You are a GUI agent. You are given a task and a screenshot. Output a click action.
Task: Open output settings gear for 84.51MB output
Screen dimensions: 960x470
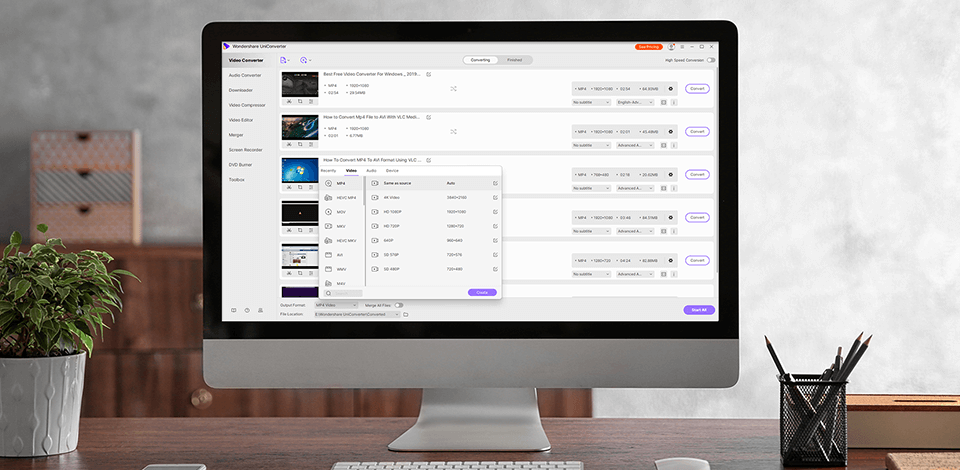pyautogui.click(x=670, y=217)
